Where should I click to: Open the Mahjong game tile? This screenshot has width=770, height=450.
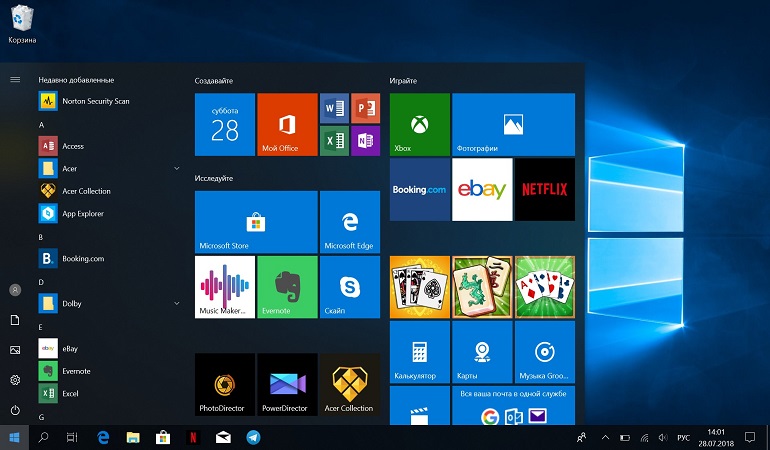click(482, 287)
